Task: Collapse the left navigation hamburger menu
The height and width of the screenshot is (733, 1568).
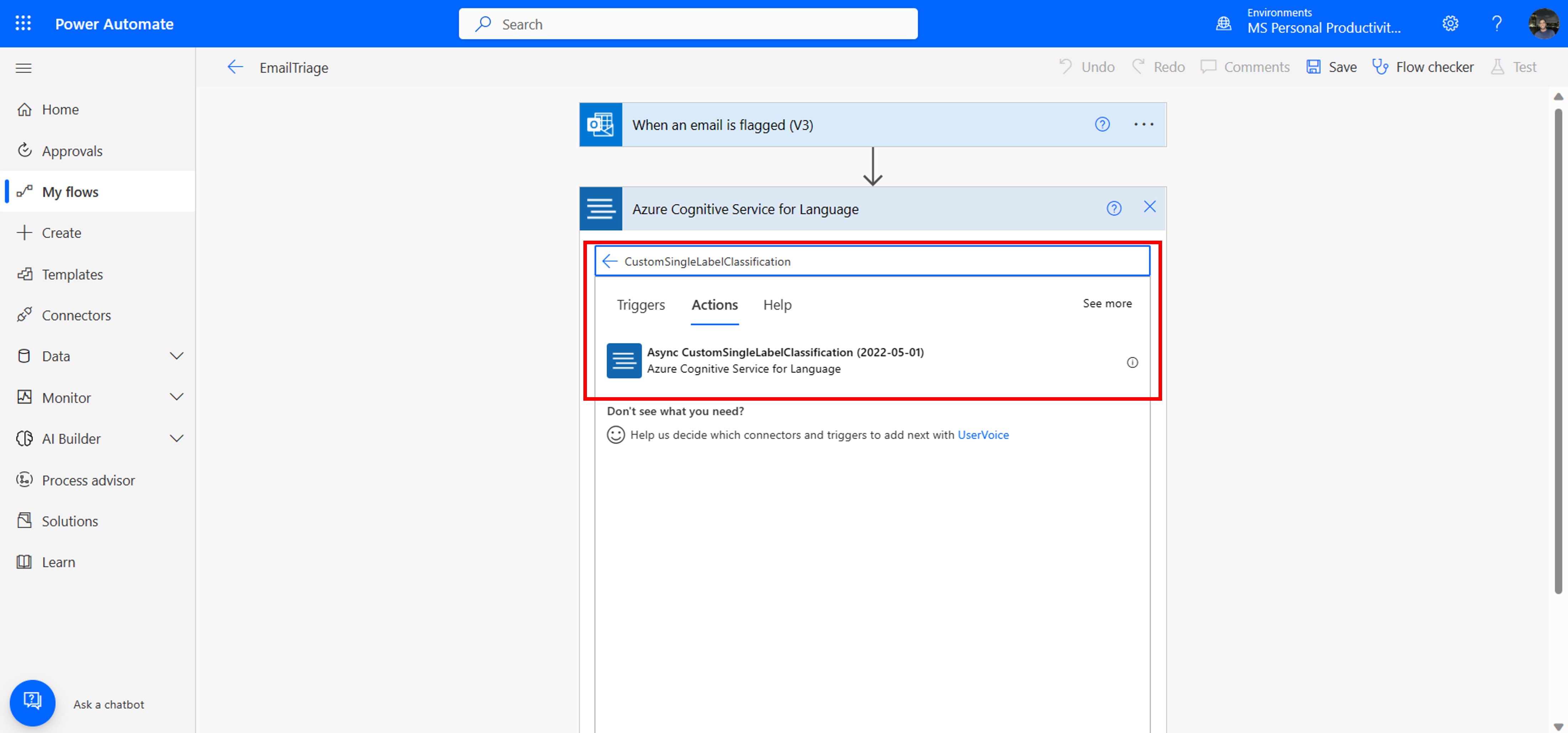Action: 24,68
